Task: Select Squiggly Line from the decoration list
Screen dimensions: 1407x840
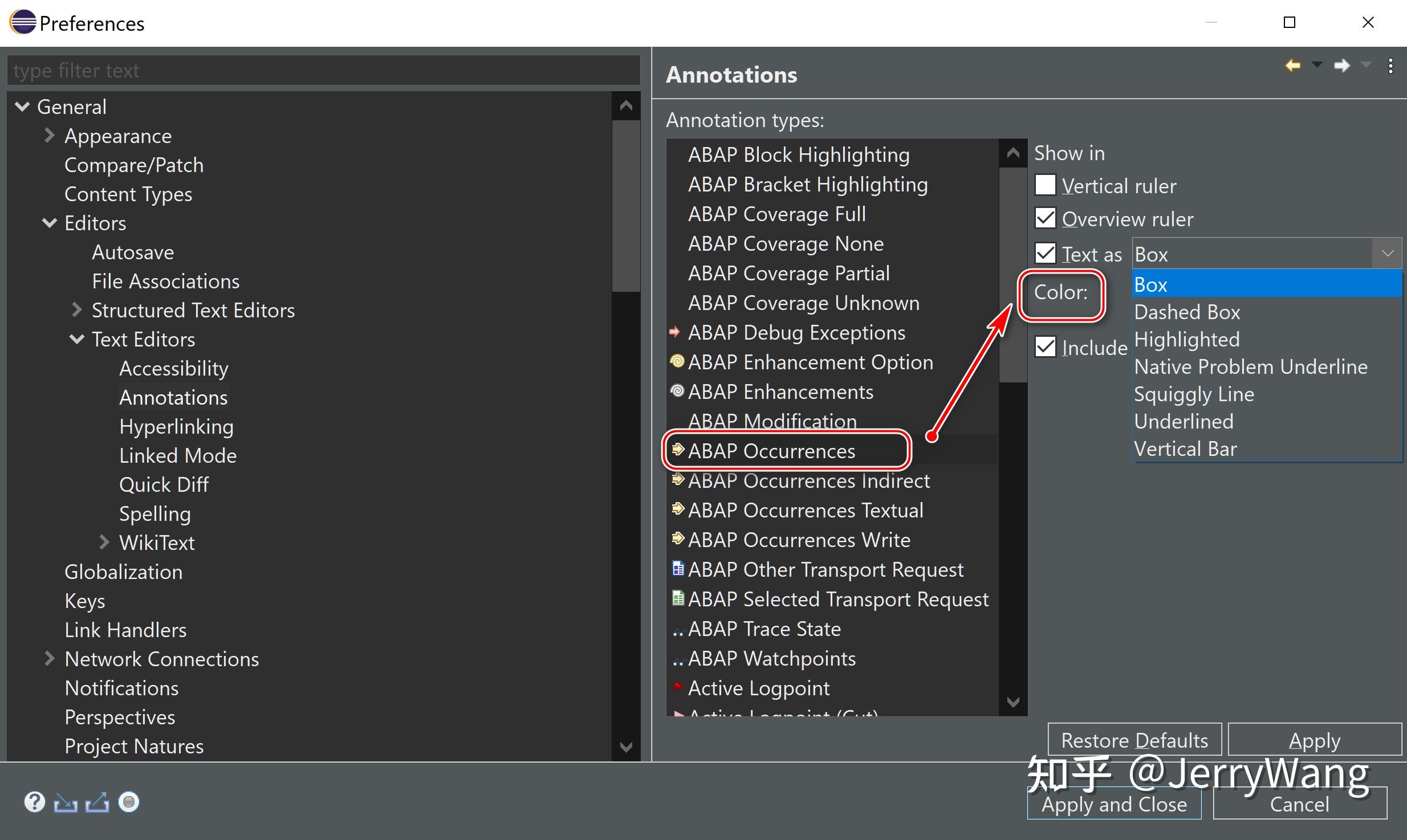Action: pyautogui.click(x=1194, y=394)
